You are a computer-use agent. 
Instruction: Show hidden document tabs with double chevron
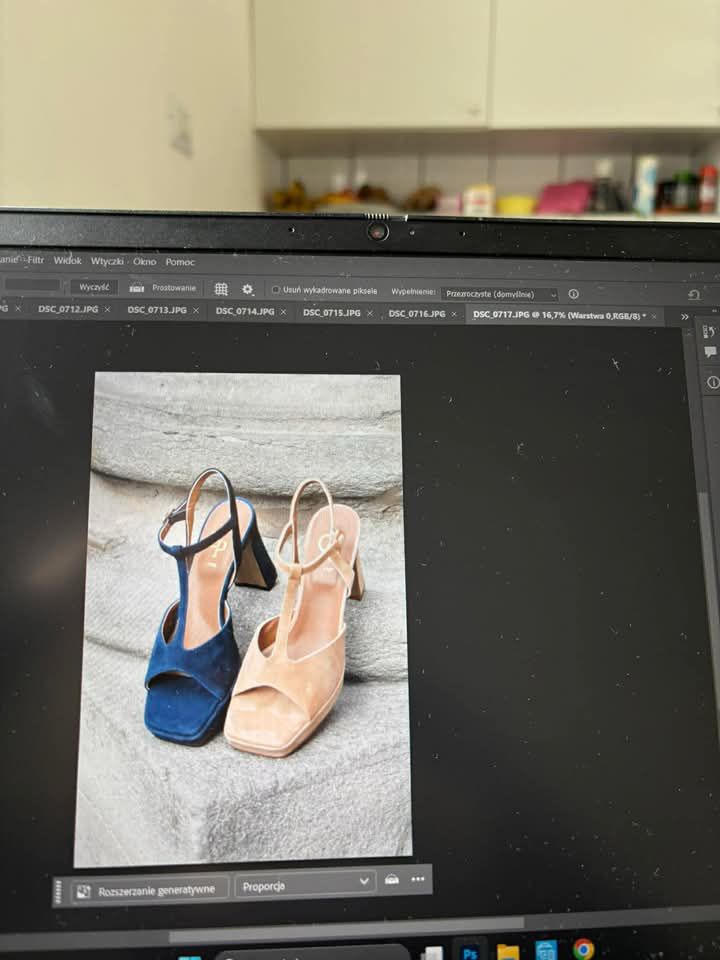point(685,316)
